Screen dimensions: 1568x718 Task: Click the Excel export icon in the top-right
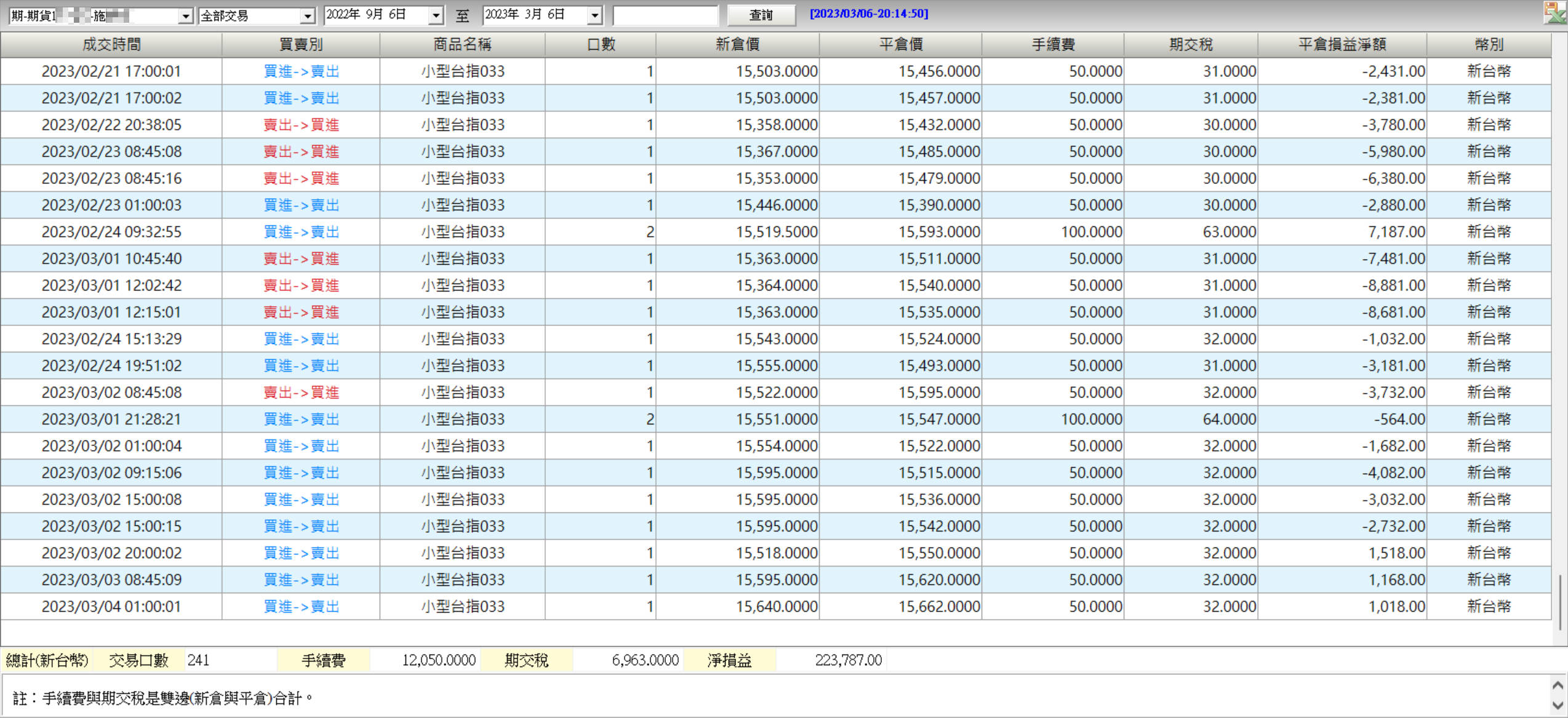click(x=1555, y=12)
